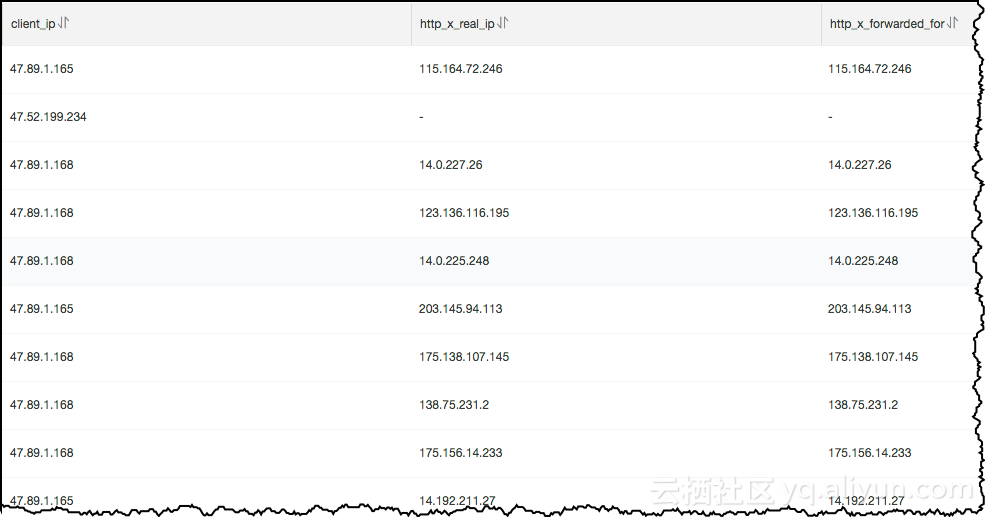Click real IP 14.0.227.26 cell
985x517 pixels.
tap(451, 165)
